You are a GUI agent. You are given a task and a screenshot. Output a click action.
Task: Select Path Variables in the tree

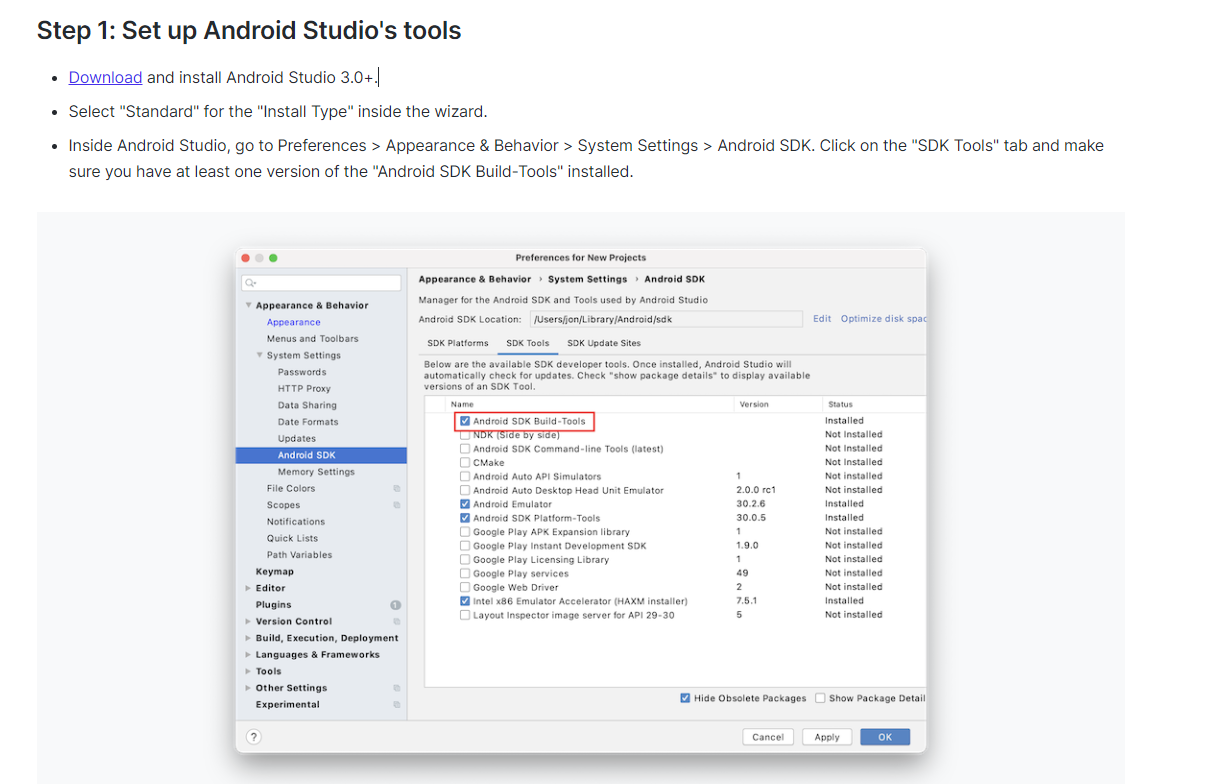(x=299, y=555)
